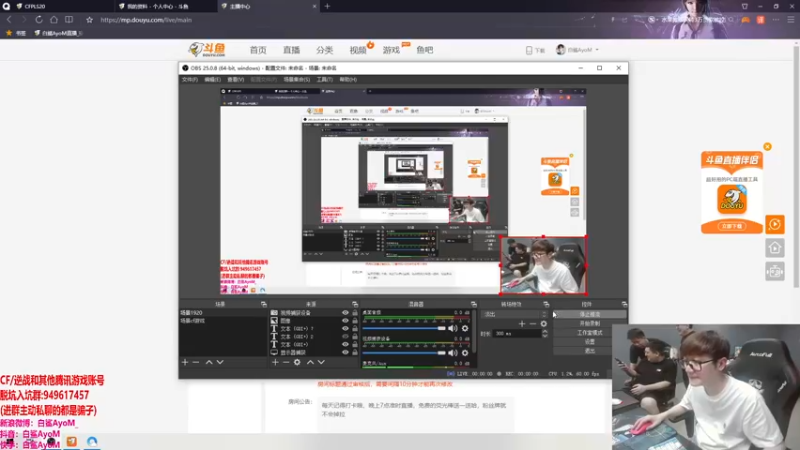This screenshot has height=450, width=800.
Task: Reload the browser page
Action: click(39, 19)
